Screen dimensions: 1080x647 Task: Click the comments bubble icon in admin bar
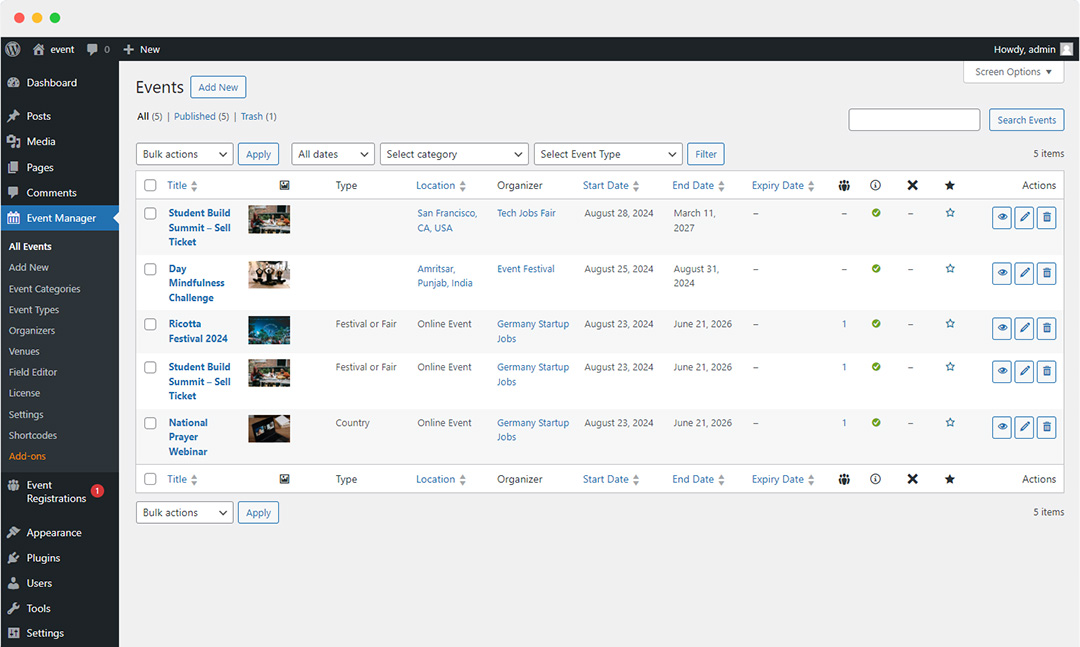tap(93, 49)
